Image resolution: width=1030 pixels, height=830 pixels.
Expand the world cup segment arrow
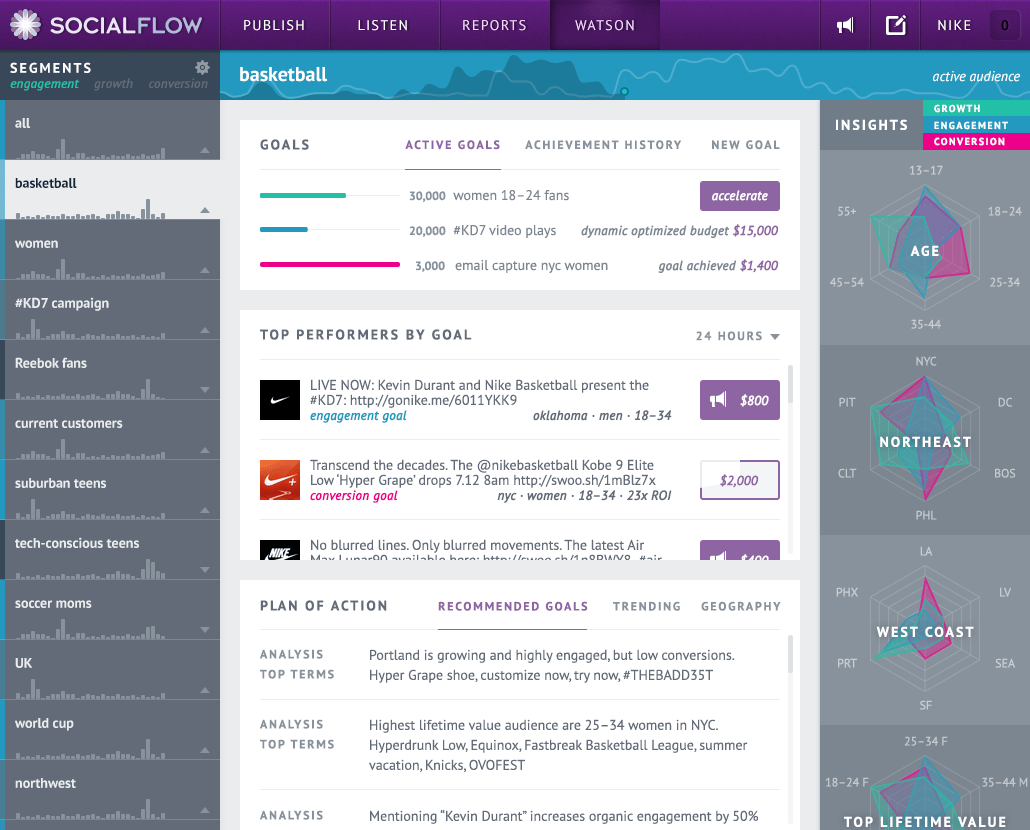[205, 750]
